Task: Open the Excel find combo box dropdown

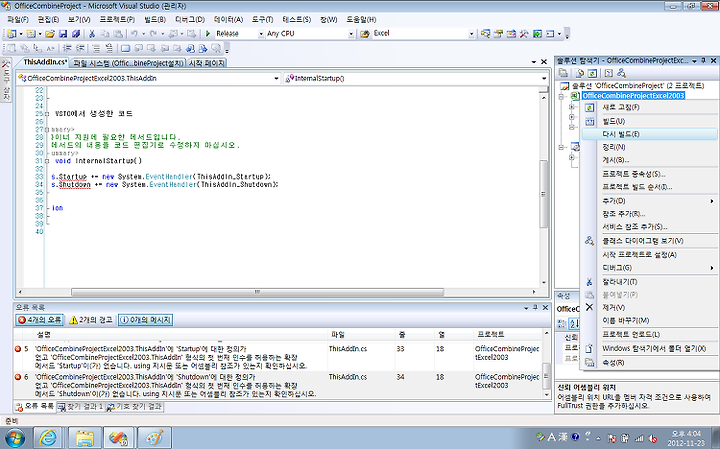Action: [x=471, y=34]
